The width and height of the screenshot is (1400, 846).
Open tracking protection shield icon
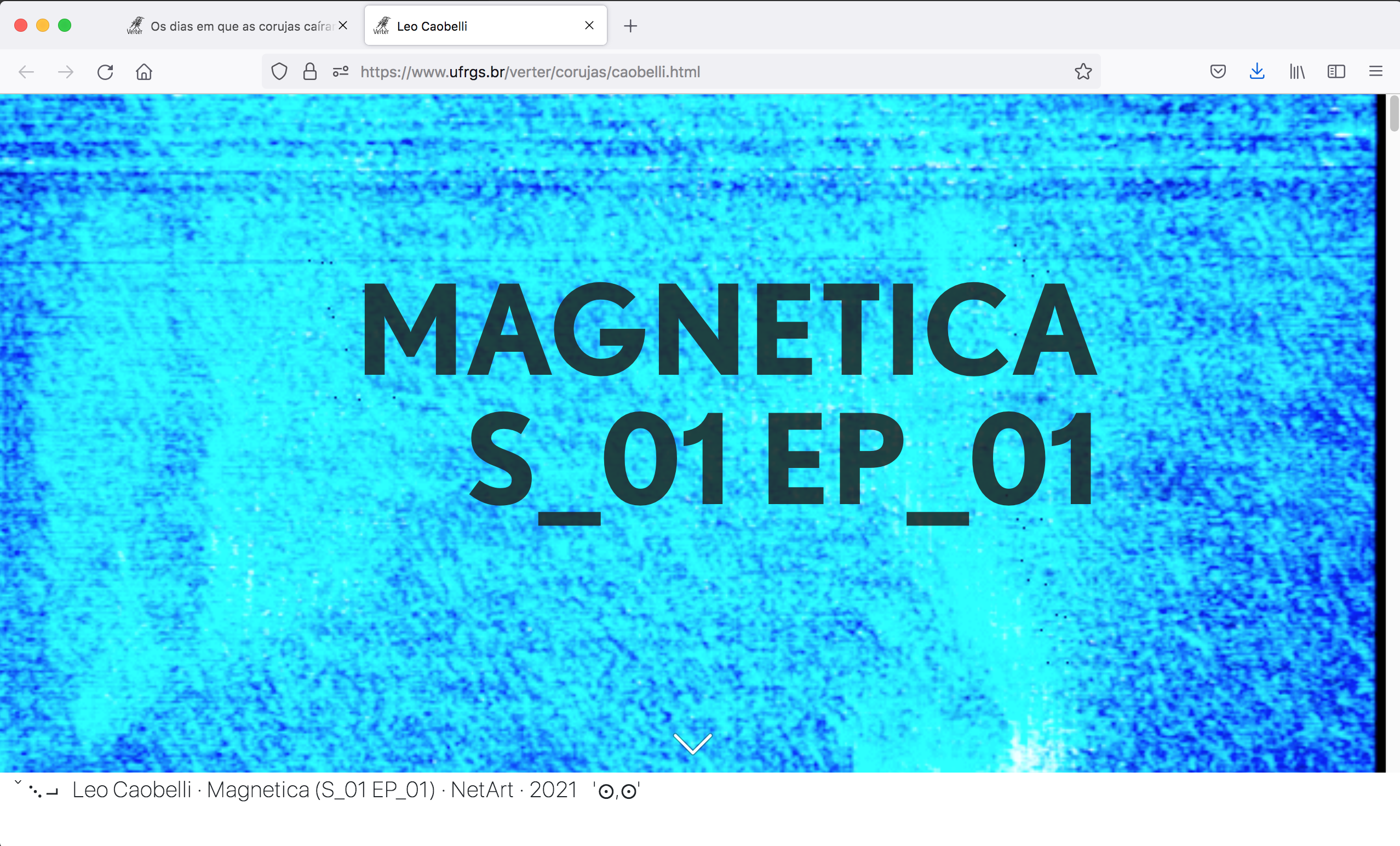coord(279,72)
